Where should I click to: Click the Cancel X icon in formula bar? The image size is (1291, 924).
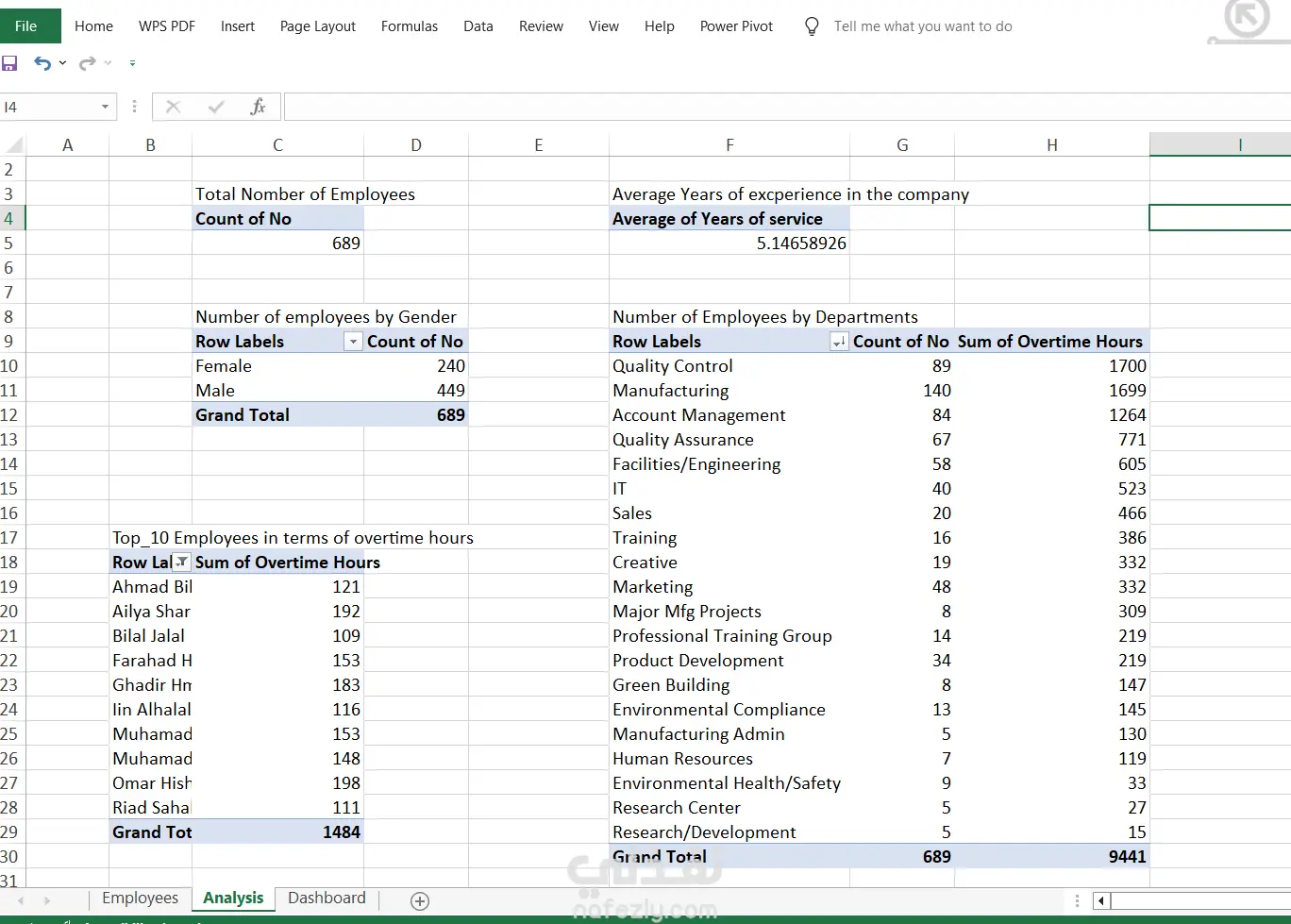pyautogui.click(x=173, y=107)
